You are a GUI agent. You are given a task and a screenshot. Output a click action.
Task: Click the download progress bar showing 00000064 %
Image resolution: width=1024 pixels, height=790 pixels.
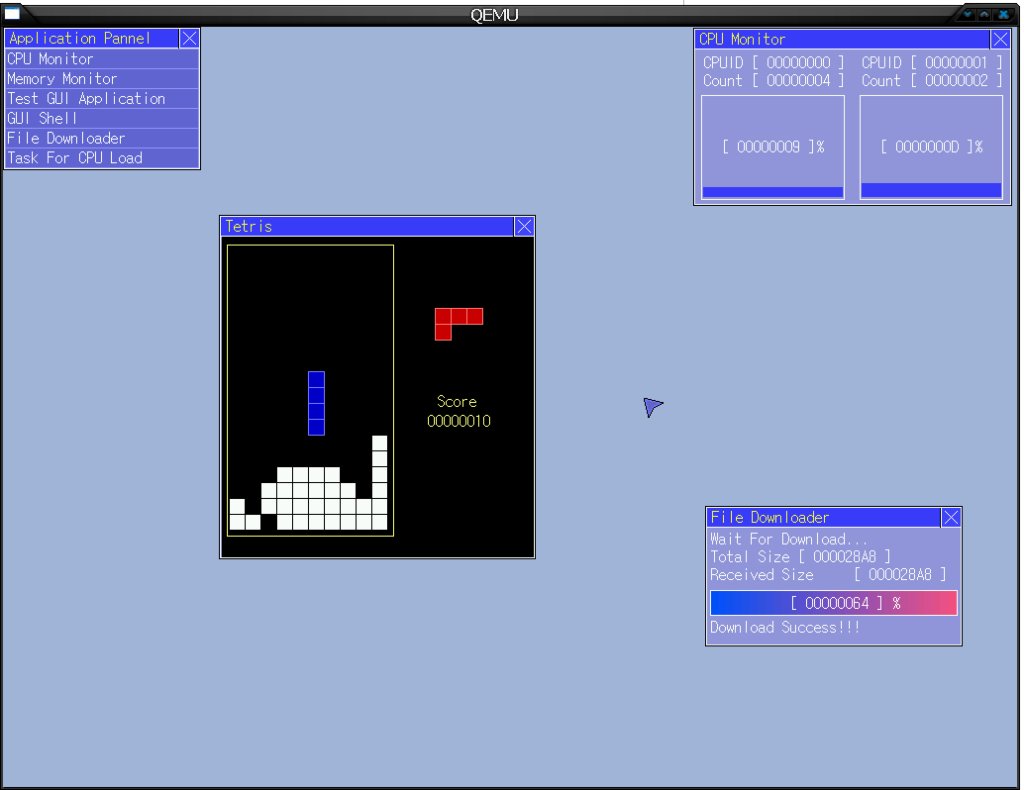(834, 603)
